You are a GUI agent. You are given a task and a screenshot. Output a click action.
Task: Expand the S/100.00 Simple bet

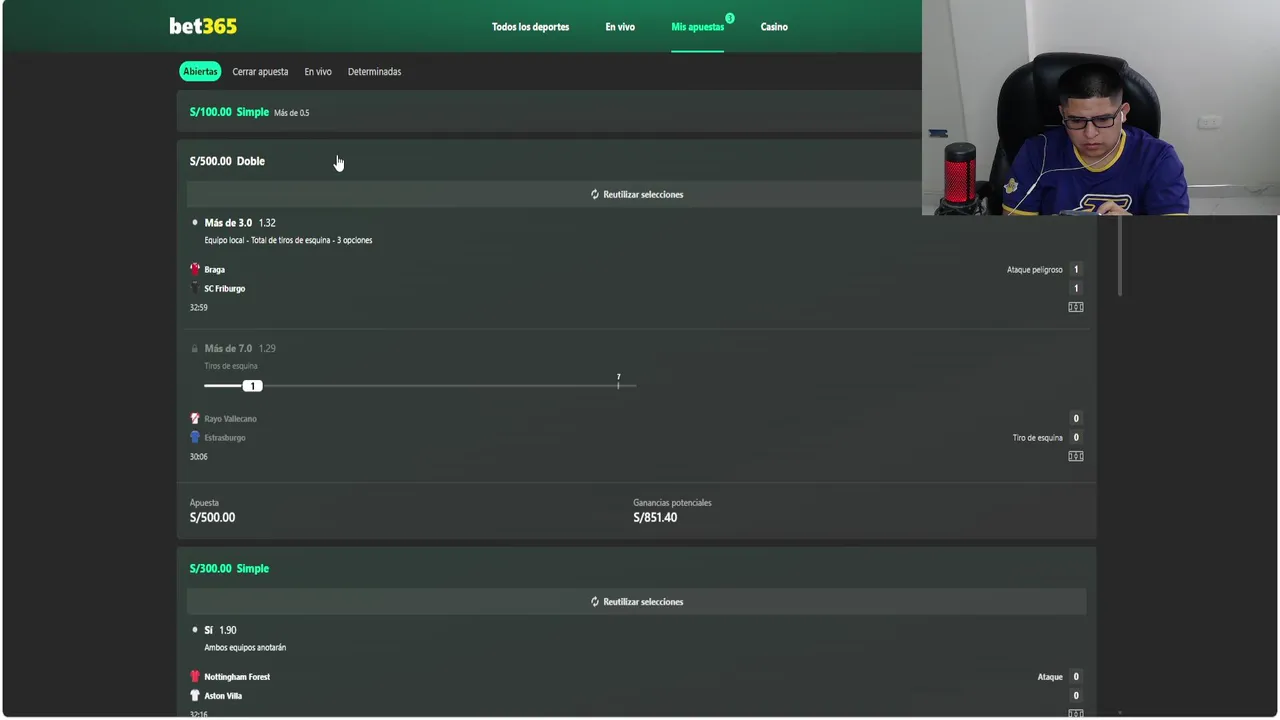(549, 112)
